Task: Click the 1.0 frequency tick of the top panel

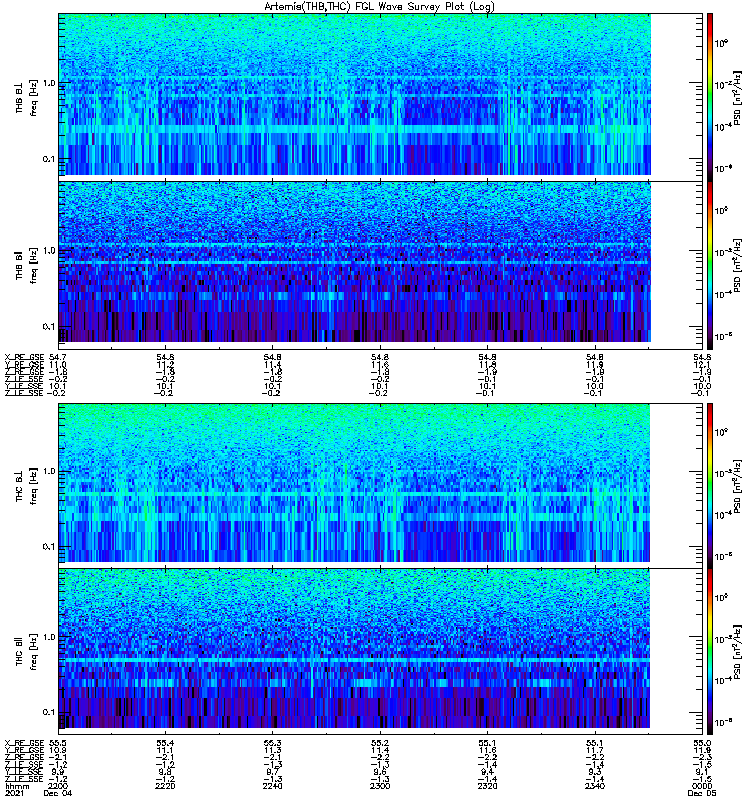Action: coord(49,83)
